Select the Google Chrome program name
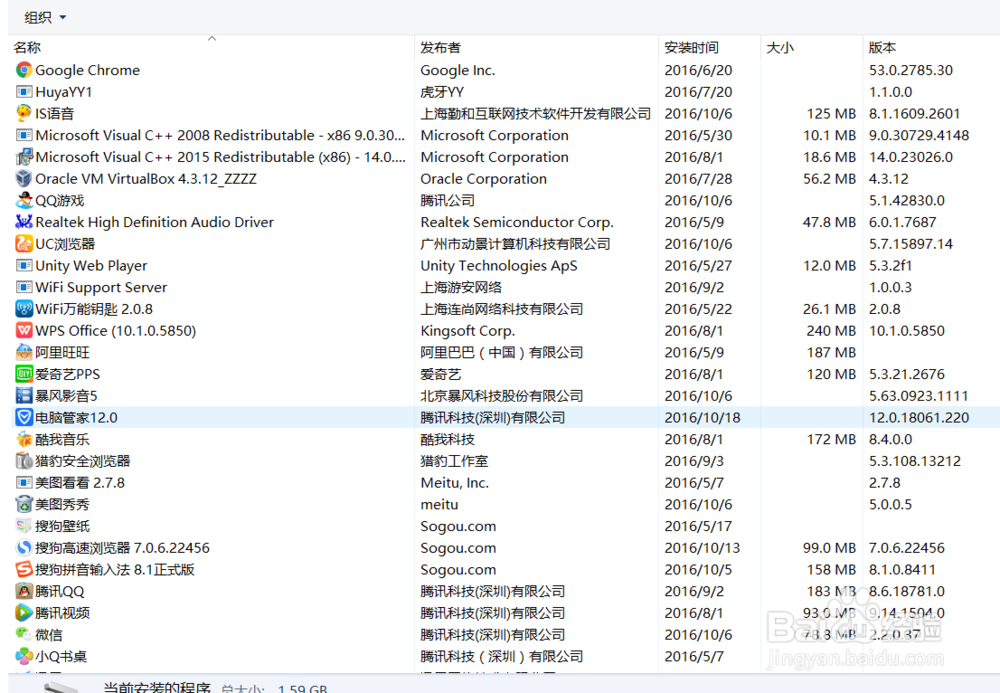 (x=87, y=70)
